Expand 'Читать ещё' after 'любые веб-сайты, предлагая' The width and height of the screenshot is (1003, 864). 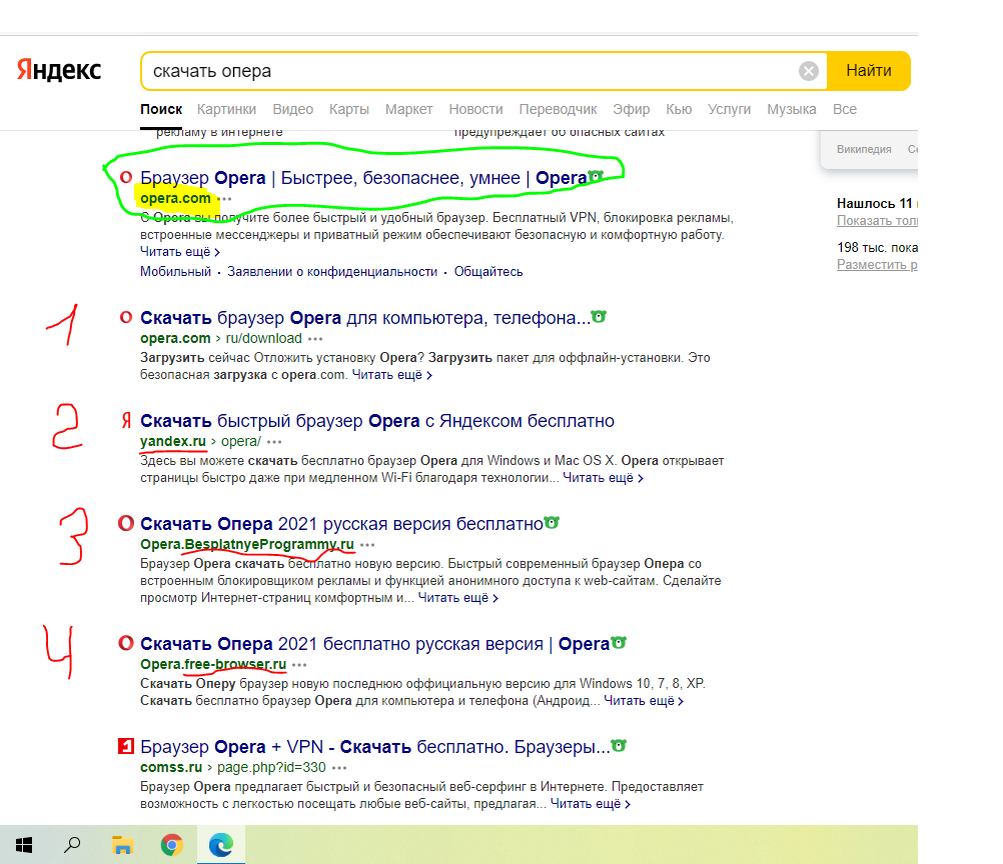(x=590, y=804)
